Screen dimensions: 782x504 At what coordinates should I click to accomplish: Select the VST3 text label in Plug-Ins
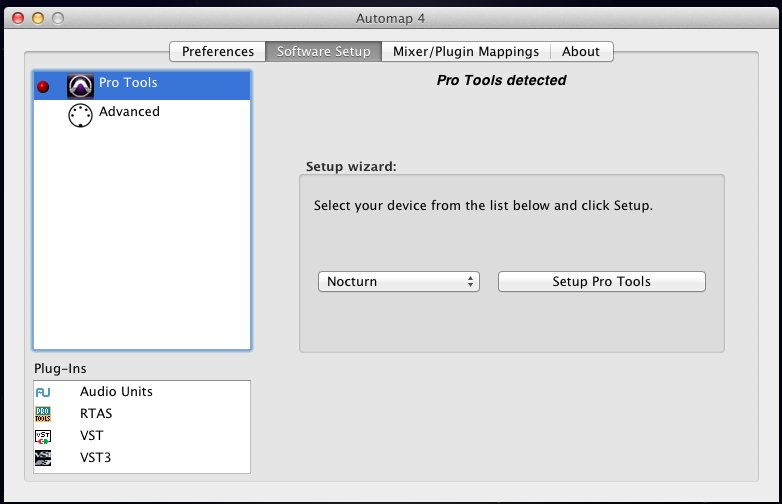coord(96,458)
